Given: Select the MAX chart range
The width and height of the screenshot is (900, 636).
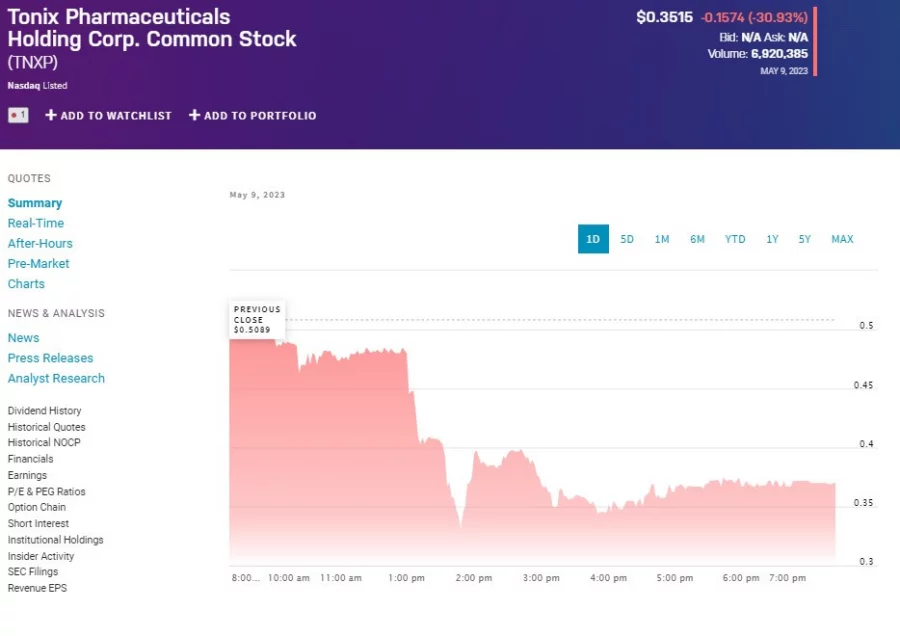Looking at the screenshot, I should (842, 239).
